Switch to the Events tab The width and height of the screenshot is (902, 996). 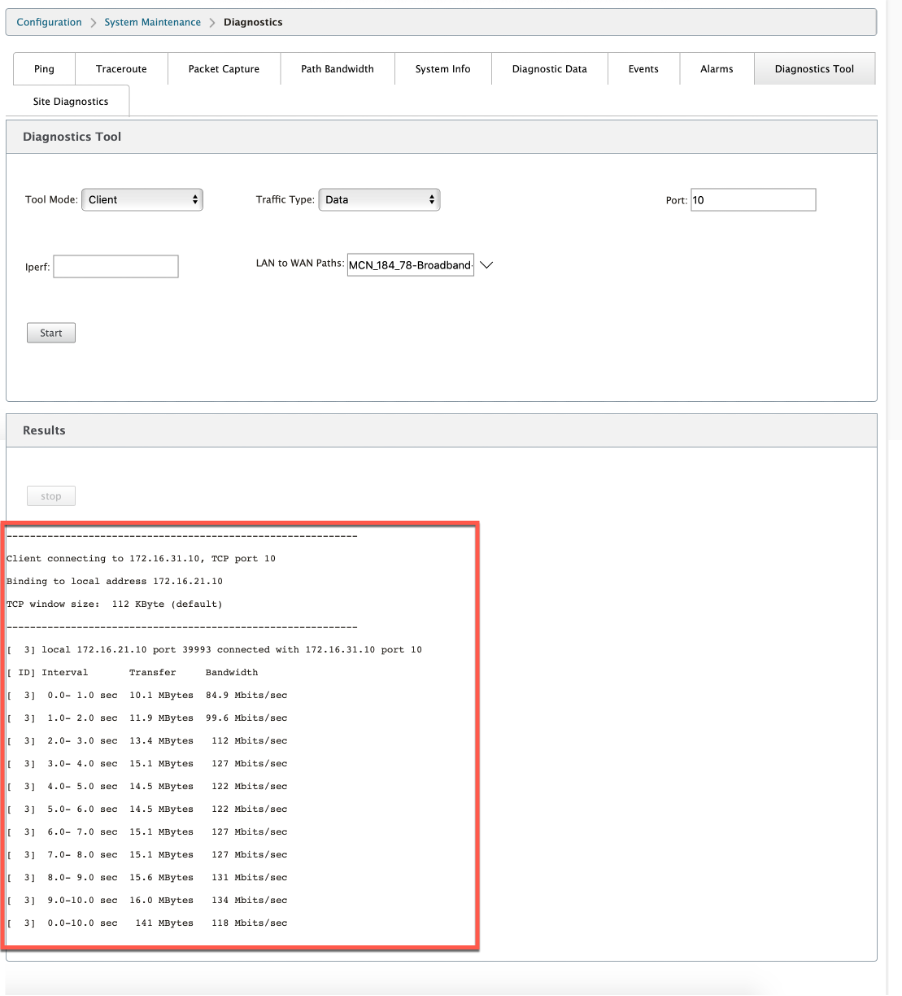(643, 69)
